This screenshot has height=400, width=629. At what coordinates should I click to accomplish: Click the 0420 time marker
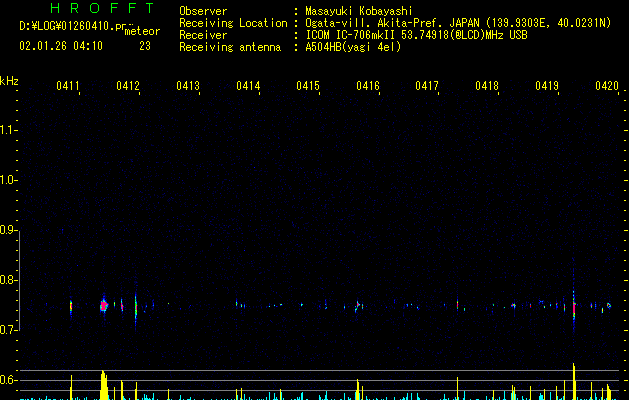tap(607, 85)
